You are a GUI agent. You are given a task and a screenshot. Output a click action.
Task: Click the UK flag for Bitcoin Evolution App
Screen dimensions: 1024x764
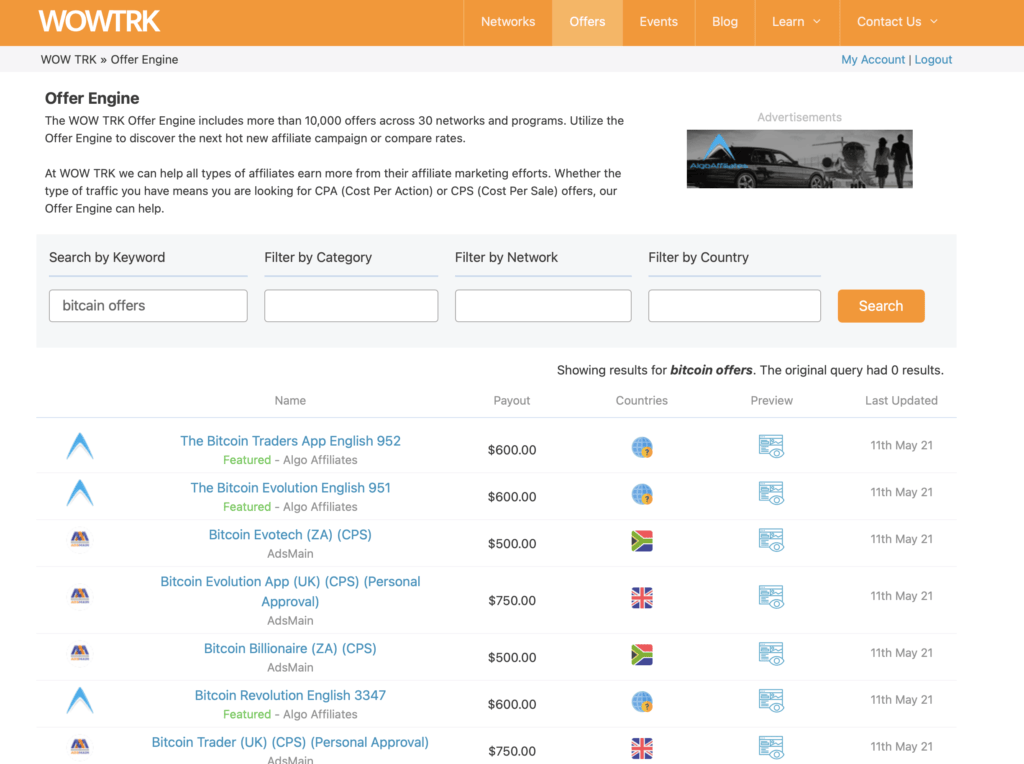[x=642, y=598]
